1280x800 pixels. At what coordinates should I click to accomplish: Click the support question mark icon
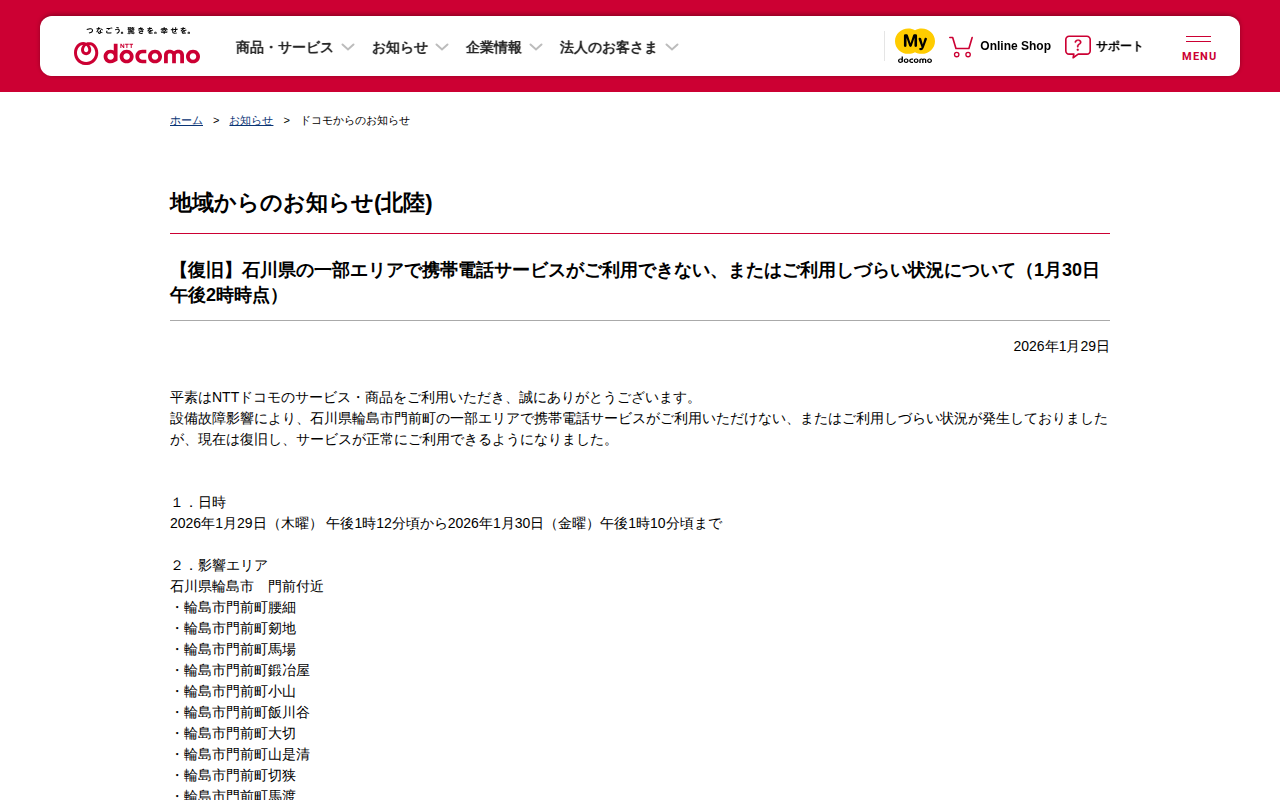click(1077, 46)
